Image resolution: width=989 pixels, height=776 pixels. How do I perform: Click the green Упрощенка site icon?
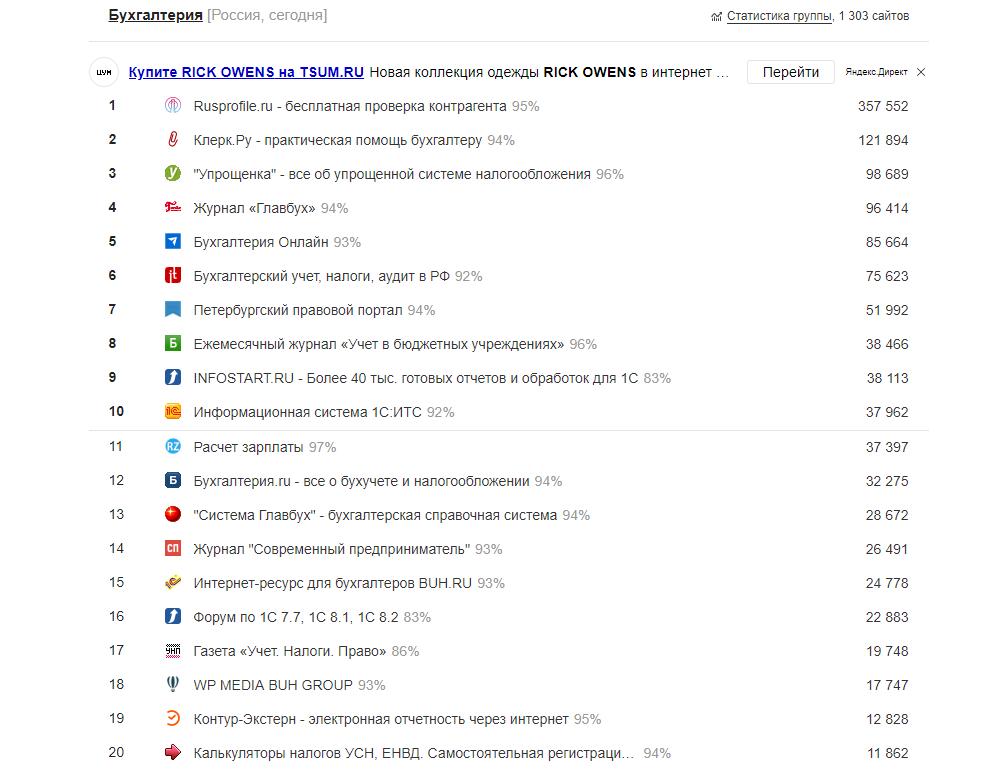(x=173, y=173)
